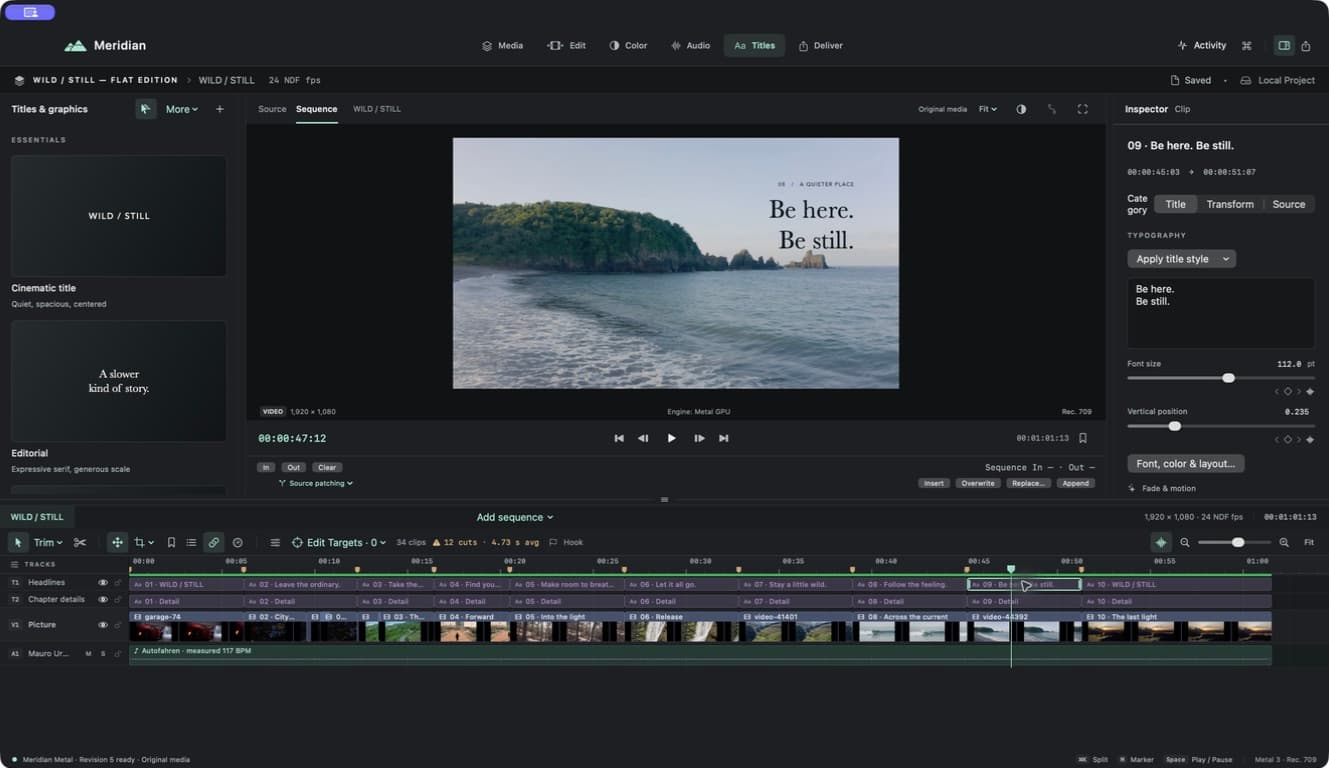Click the link icon above the viewer

click(x=1052, y=109)
